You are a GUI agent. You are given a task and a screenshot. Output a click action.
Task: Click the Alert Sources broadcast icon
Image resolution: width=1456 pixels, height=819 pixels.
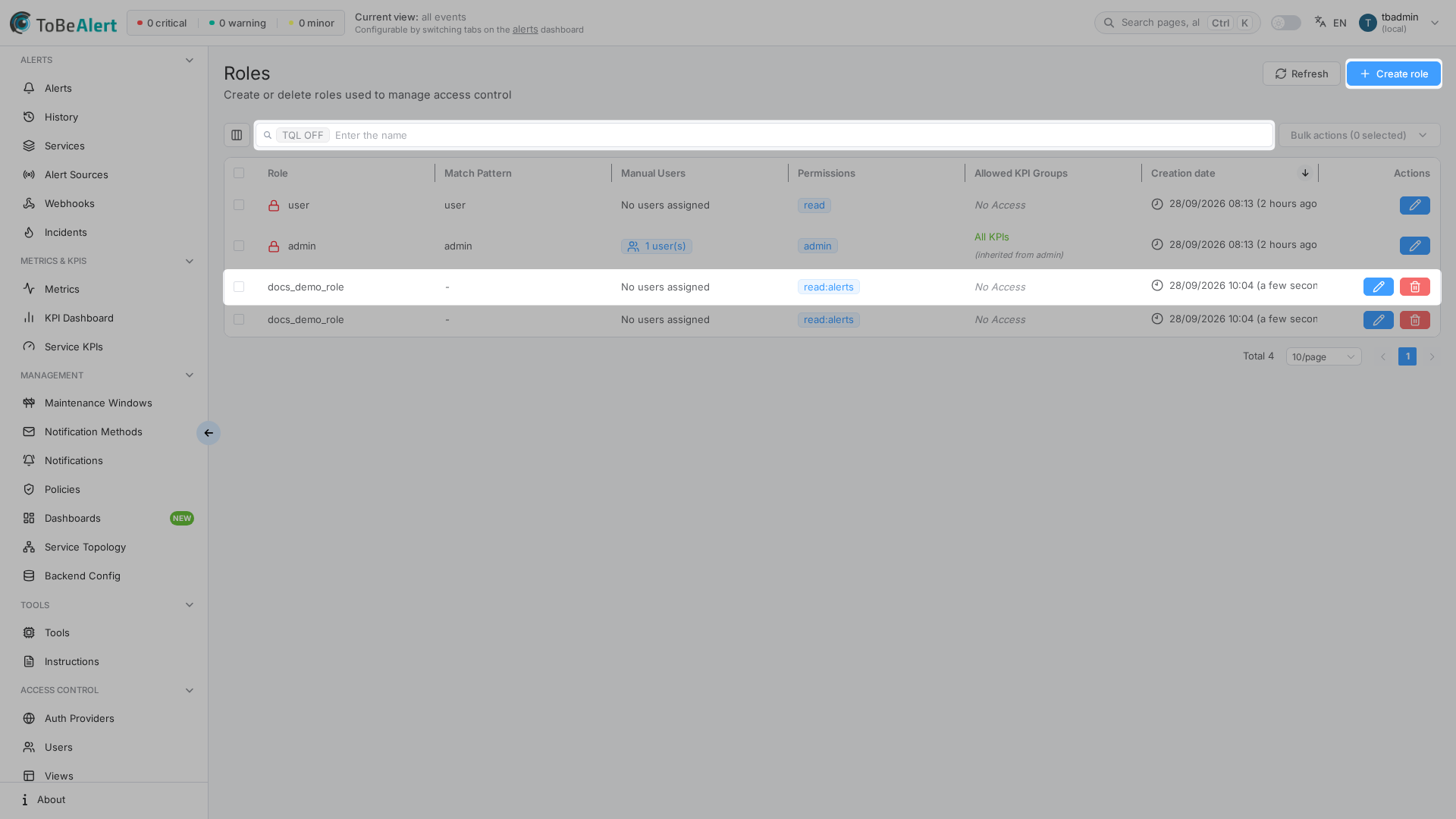(x=29, y=174)
